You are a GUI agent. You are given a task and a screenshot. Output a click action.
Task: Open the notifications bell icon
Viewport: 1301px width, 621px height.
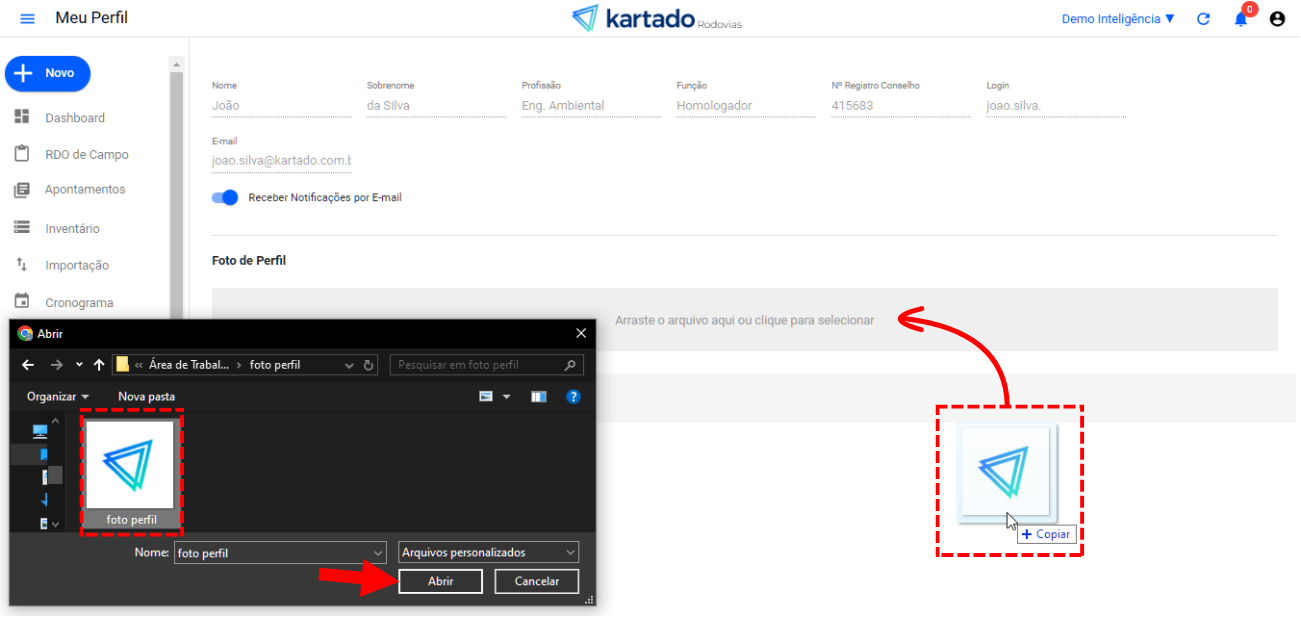click(1240, 19)
